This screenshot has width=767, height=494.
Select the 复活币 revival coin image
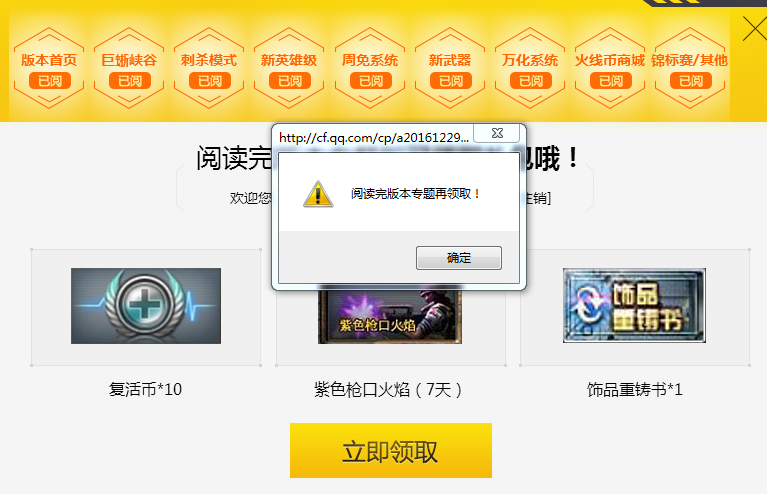click(x=146, y=306)
